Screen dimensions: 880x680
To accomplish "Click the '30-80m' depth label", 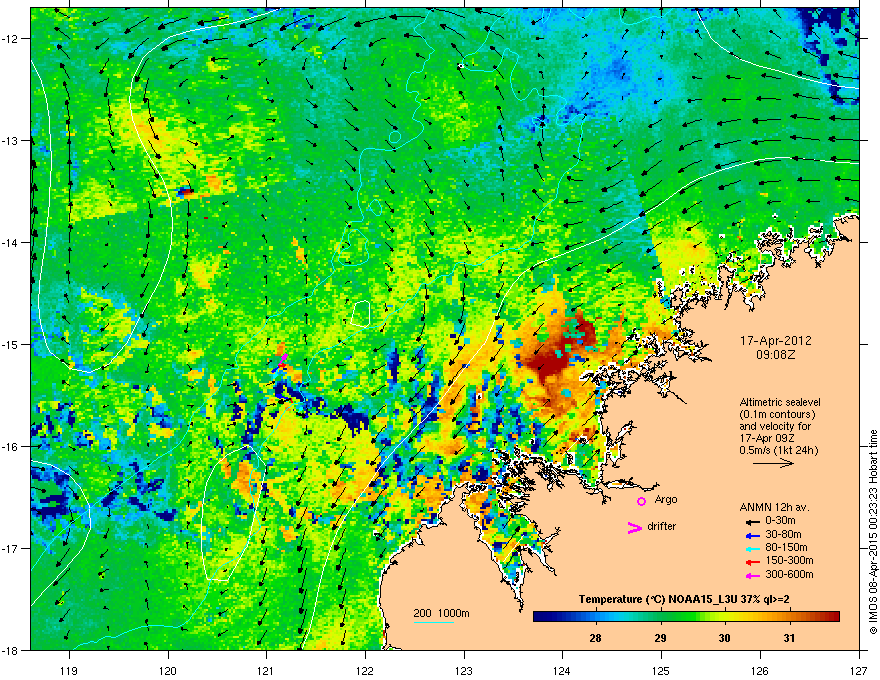I will point(783,535).
